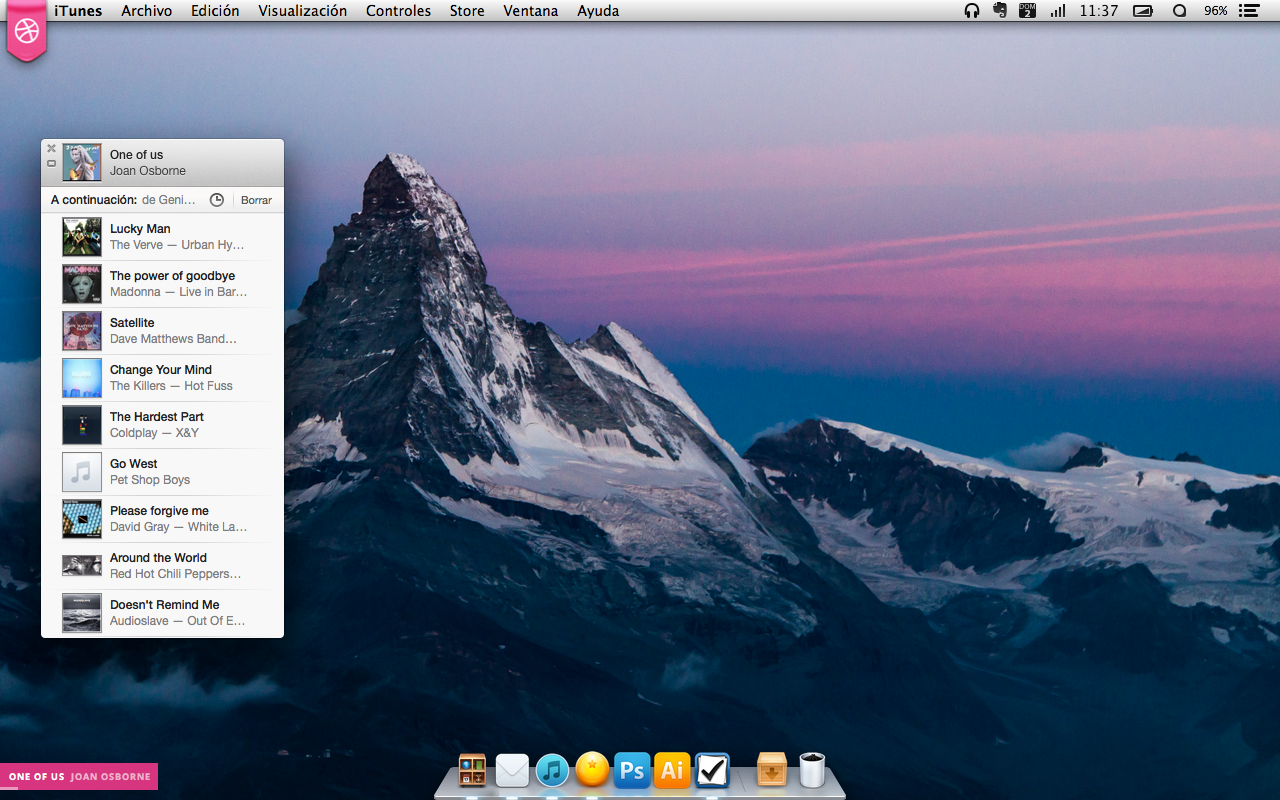Click the Doesn't Remind Me album cover
This screenshot has height=800, width=1280.
coord(82,613)
